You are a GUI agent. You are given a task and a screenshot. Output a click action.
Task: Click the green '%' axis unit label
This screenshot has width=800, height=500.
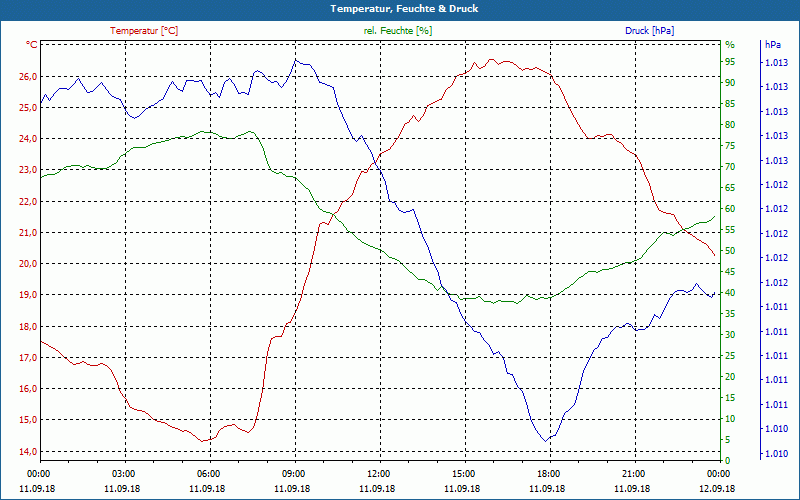tap(730, 45)
